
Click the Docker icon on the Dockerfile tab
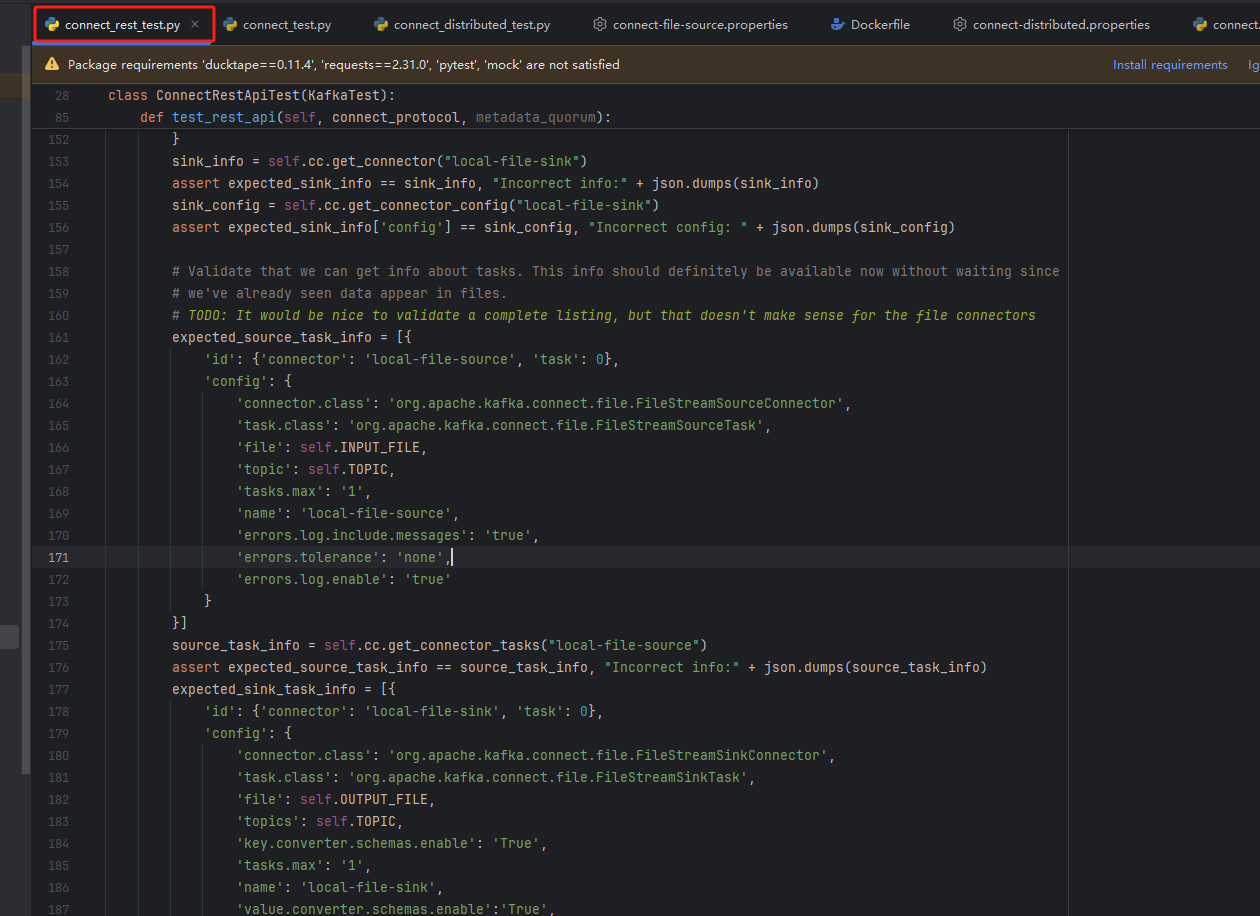click(x=838, y=24)
